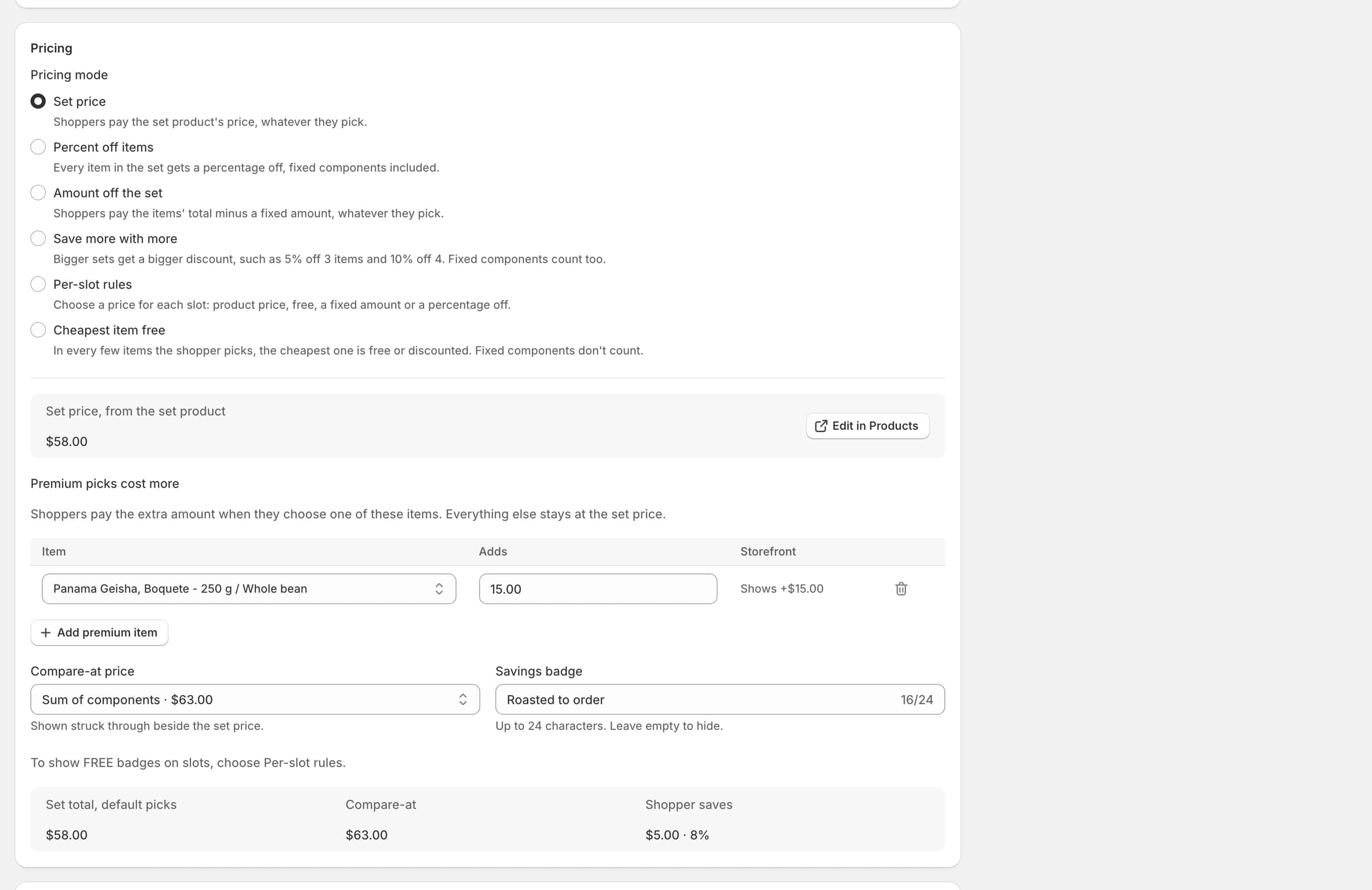Click the Edit in Products button
The width and height of the screenshot is (1372, 890).
pyautogui.click(x=867, y=426)
